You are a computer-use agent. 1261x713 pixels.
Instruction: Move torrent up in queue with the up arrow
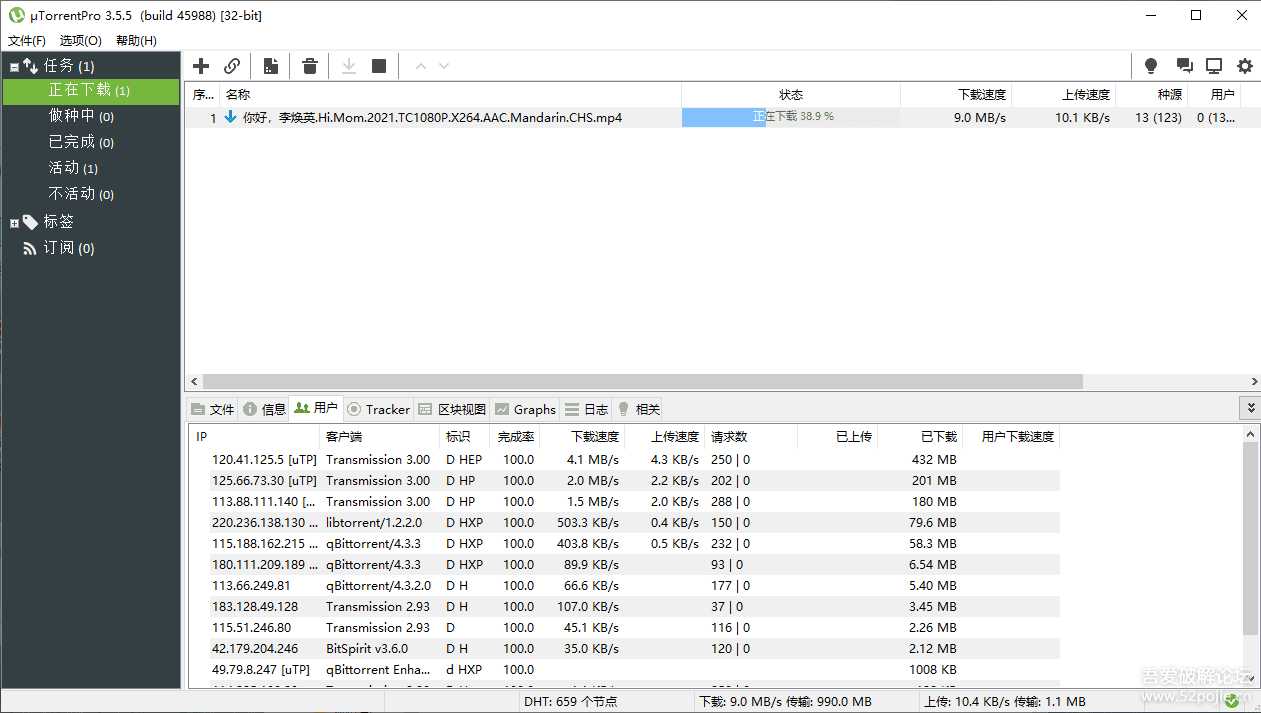[421, 65]
